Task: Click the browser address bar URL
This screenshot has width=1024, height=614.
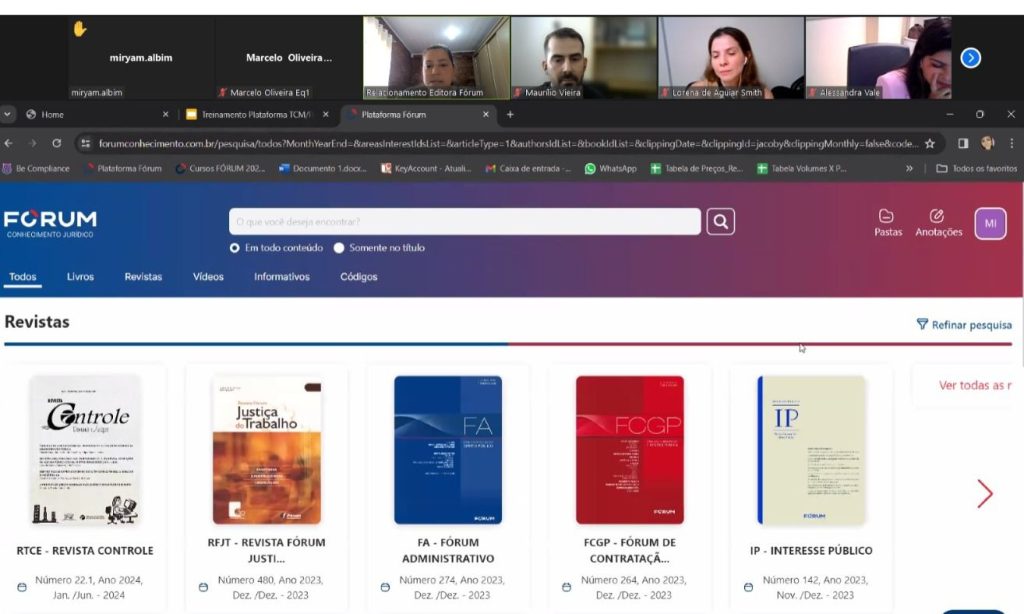Action: (x=508, y=144)
